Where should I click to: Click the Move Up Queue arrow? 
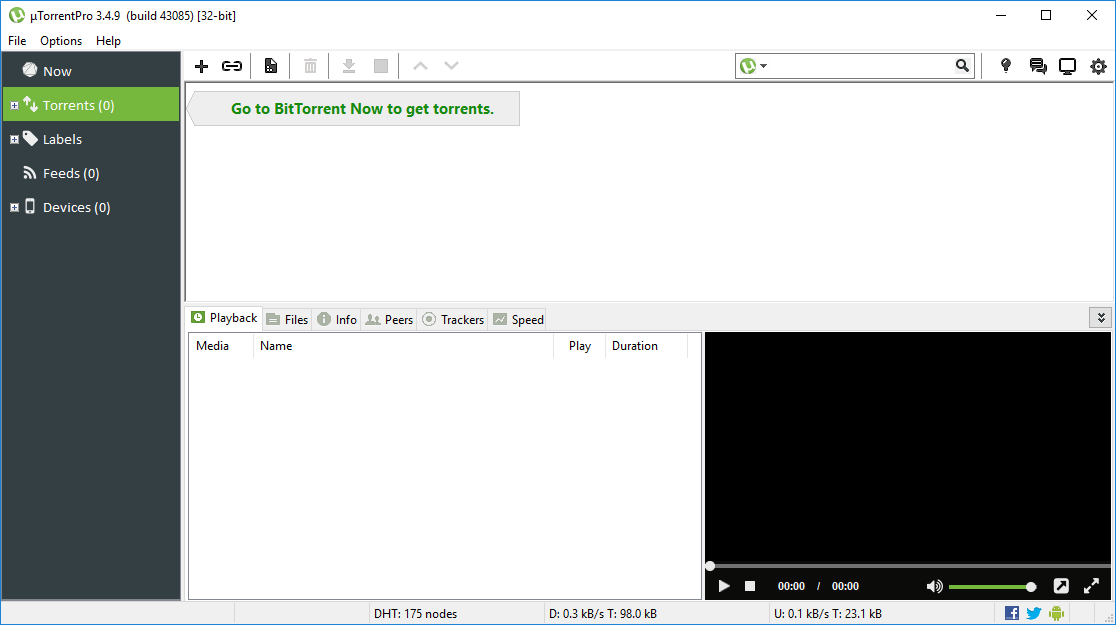click(421, 66)
